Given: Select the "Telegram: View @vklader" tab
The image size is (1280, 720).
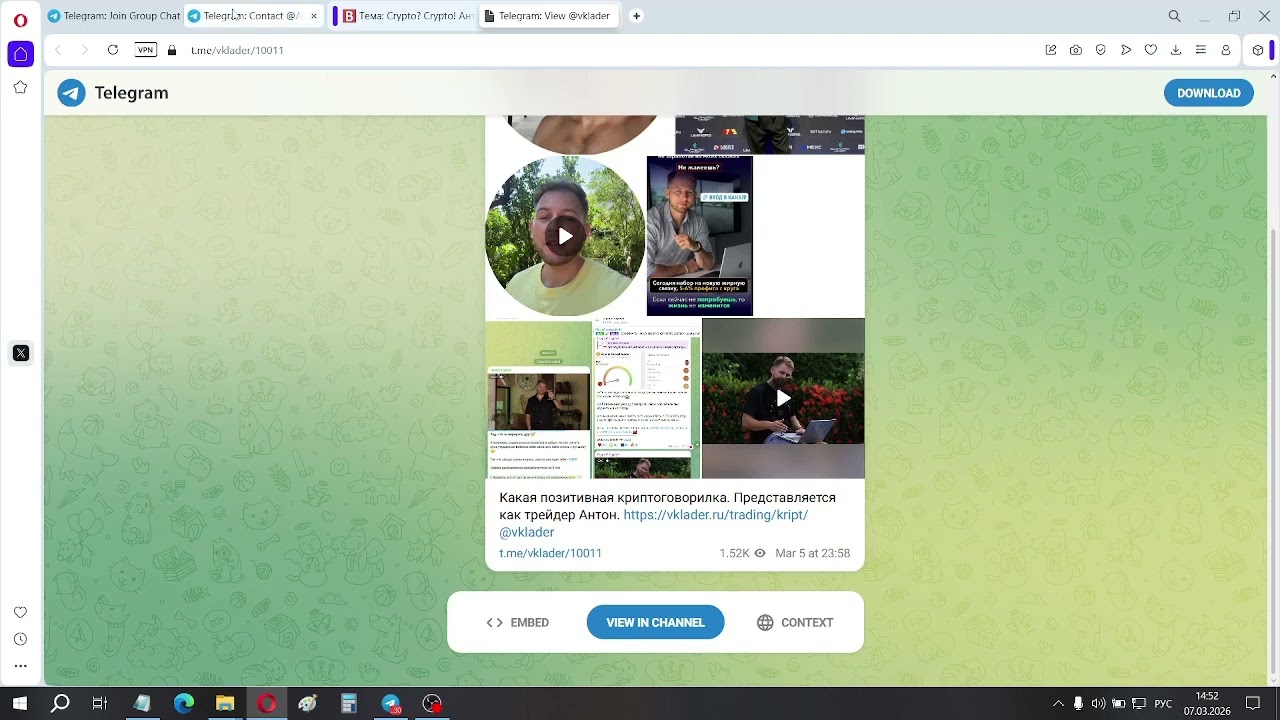Looking at the screenshot, I should [549, 16].
